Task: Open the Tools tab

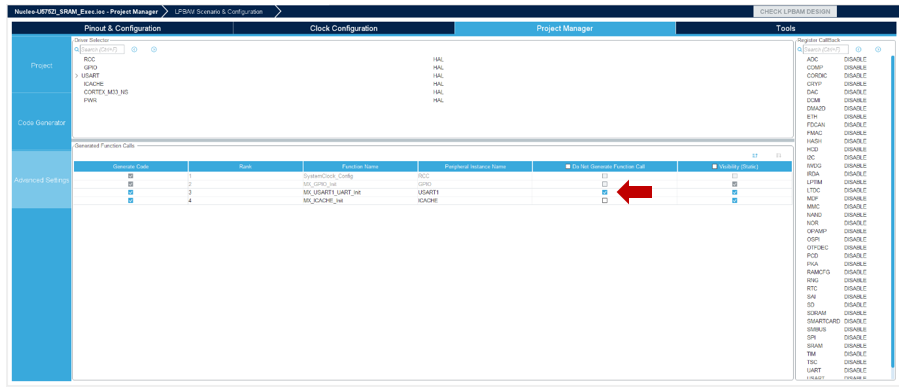Action: pos(785,28)
